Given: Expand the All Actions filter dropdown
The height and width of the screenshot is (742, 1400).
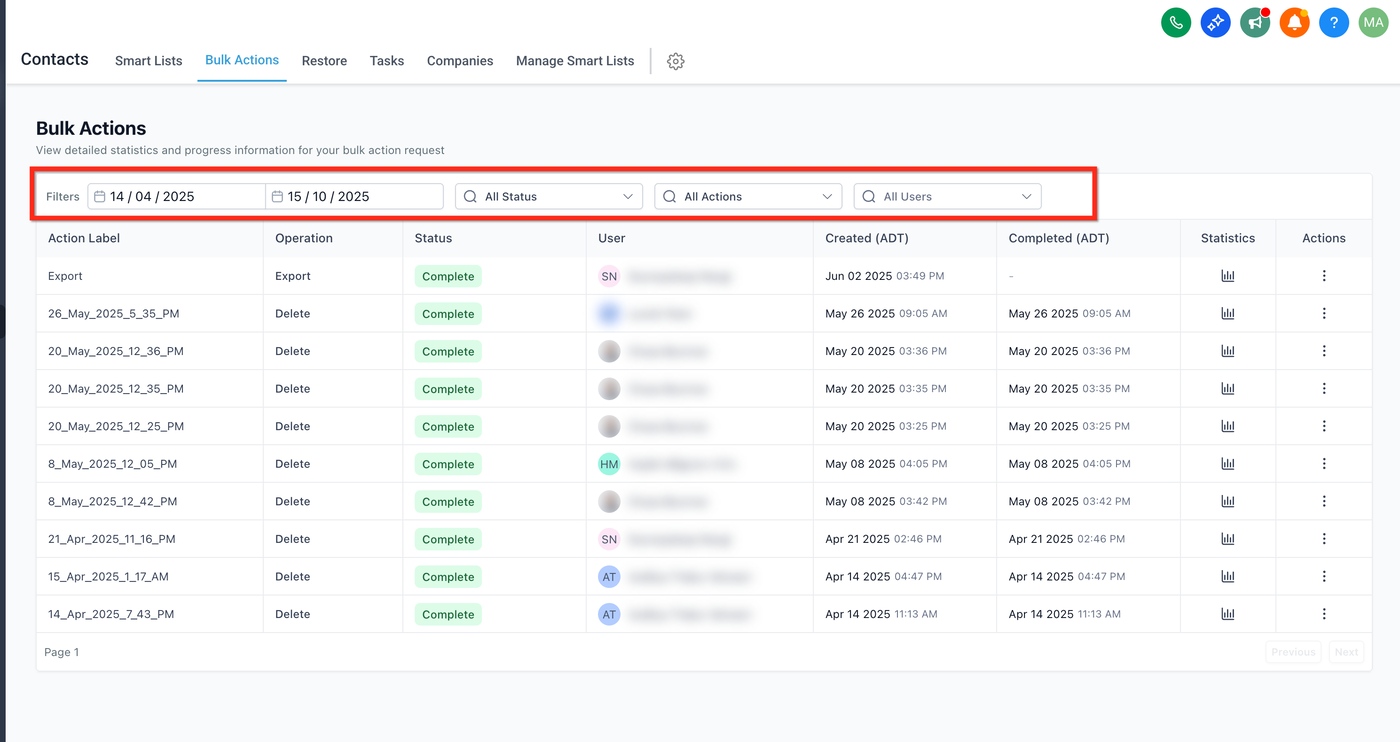Looking at the screenshot, I should point(747,197).
